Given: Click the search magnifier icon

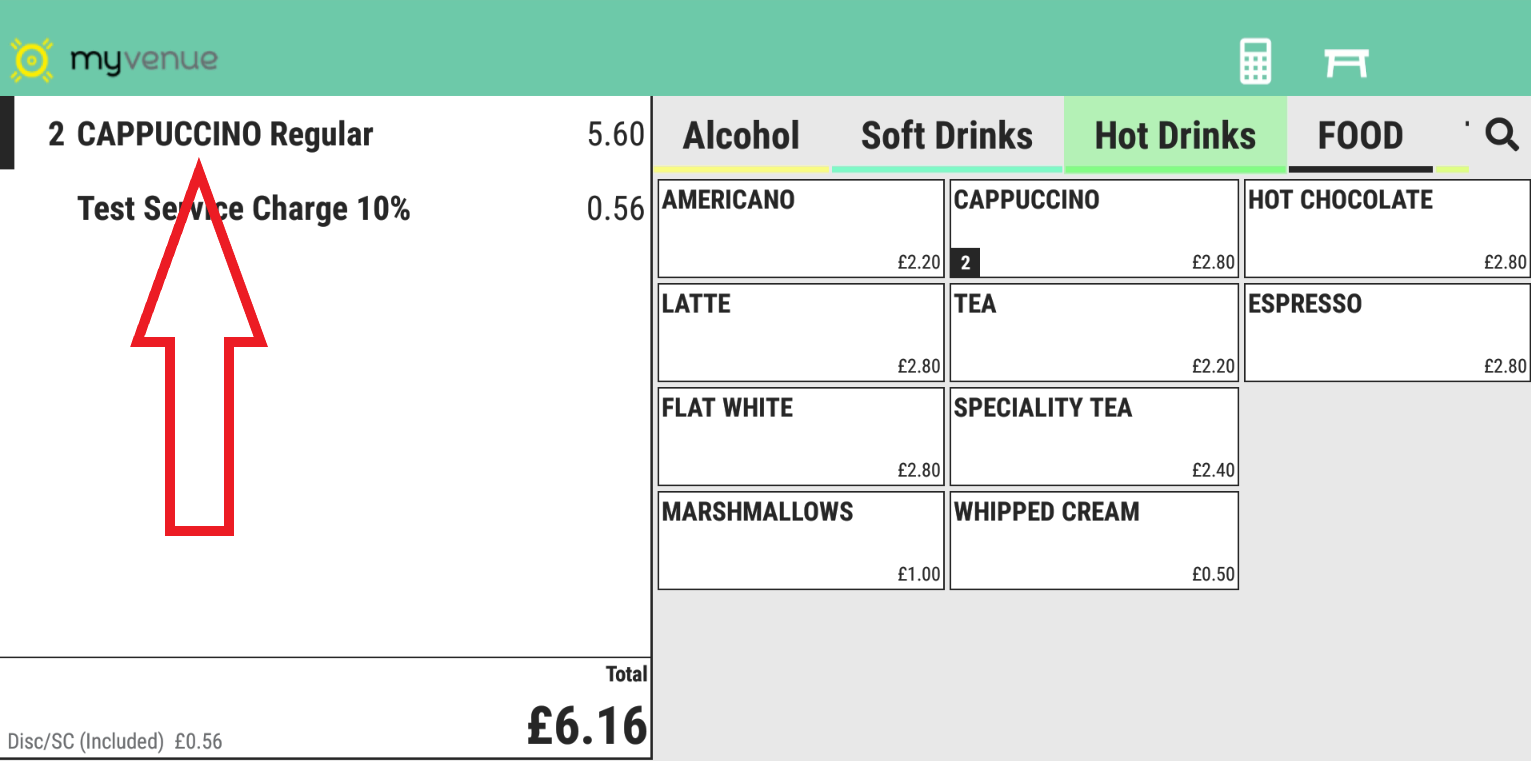Looking at the screenshot, I should (1501, 134).
